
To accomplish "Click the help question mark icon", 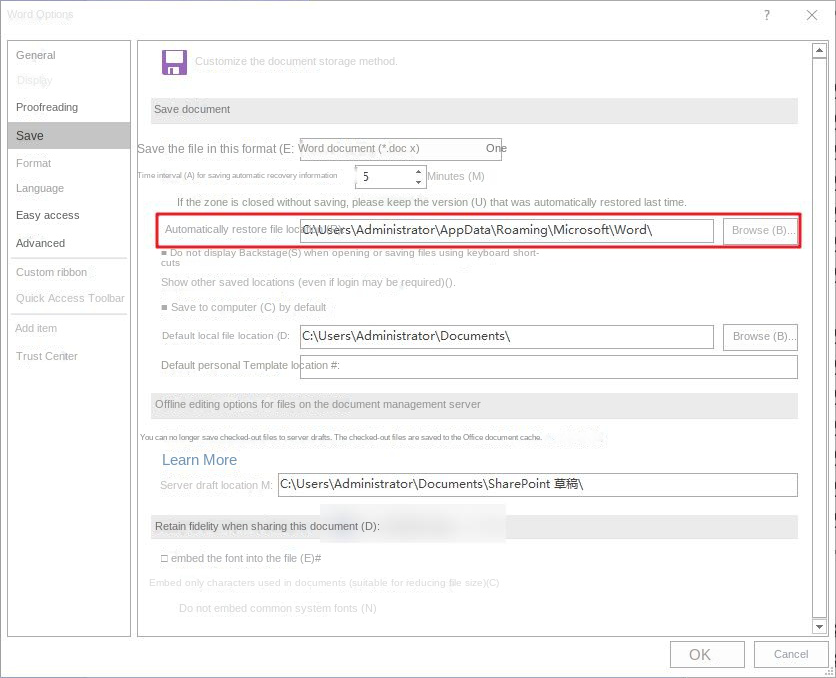I will [767, 15].
